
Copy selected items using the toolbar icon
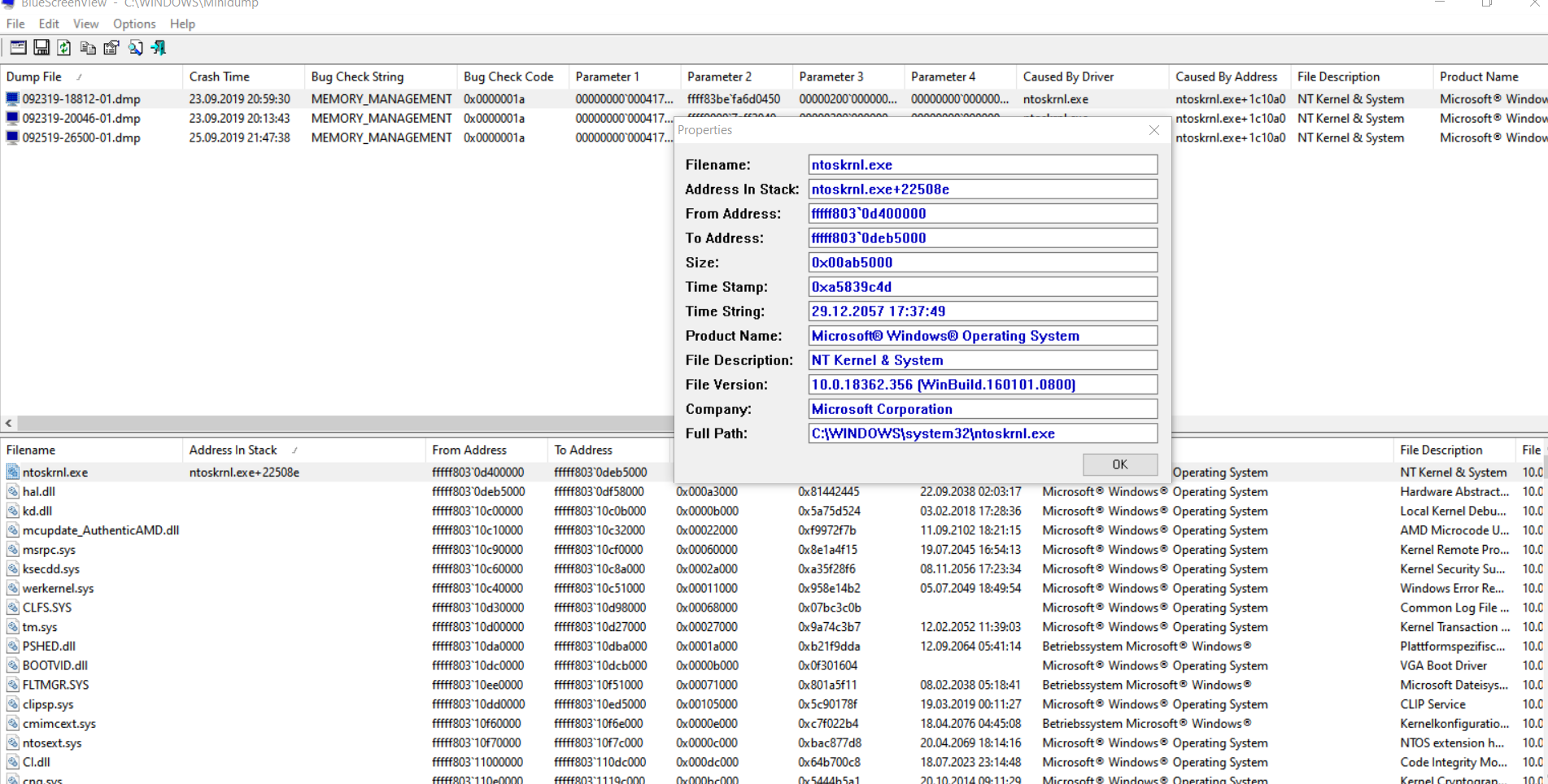(x=88, y=48)
